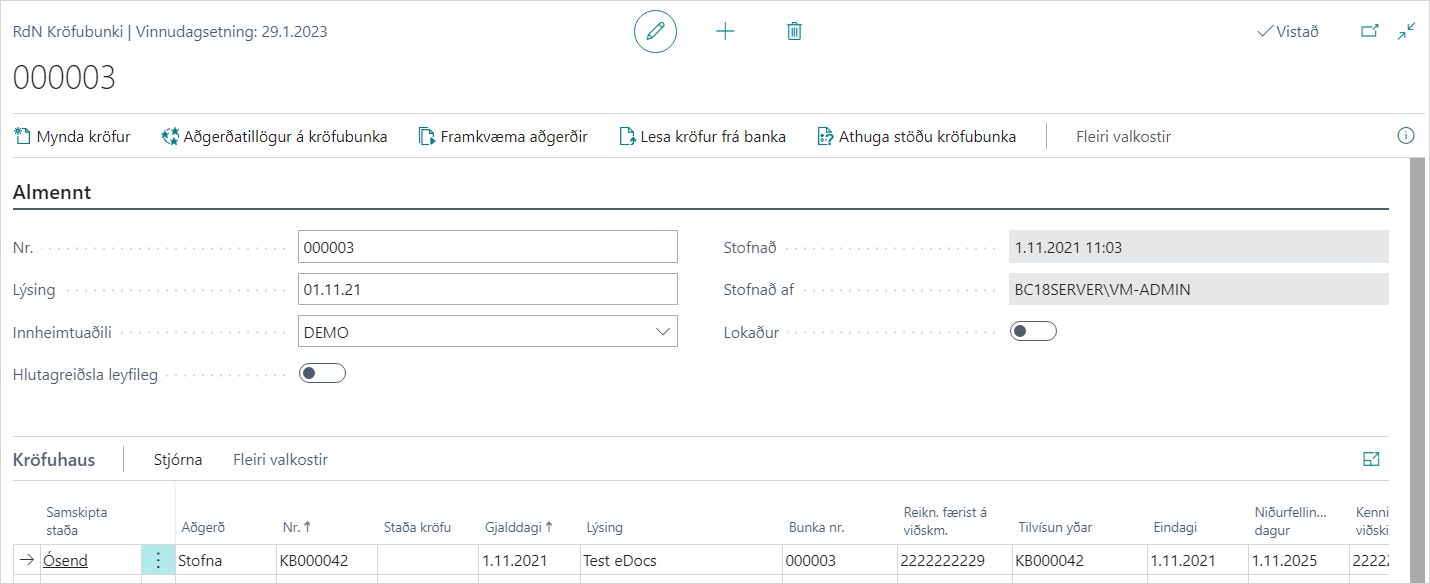Expand the Kröfuhaus list to full view
The image size is (1430, 584).
coord(1371,459)
